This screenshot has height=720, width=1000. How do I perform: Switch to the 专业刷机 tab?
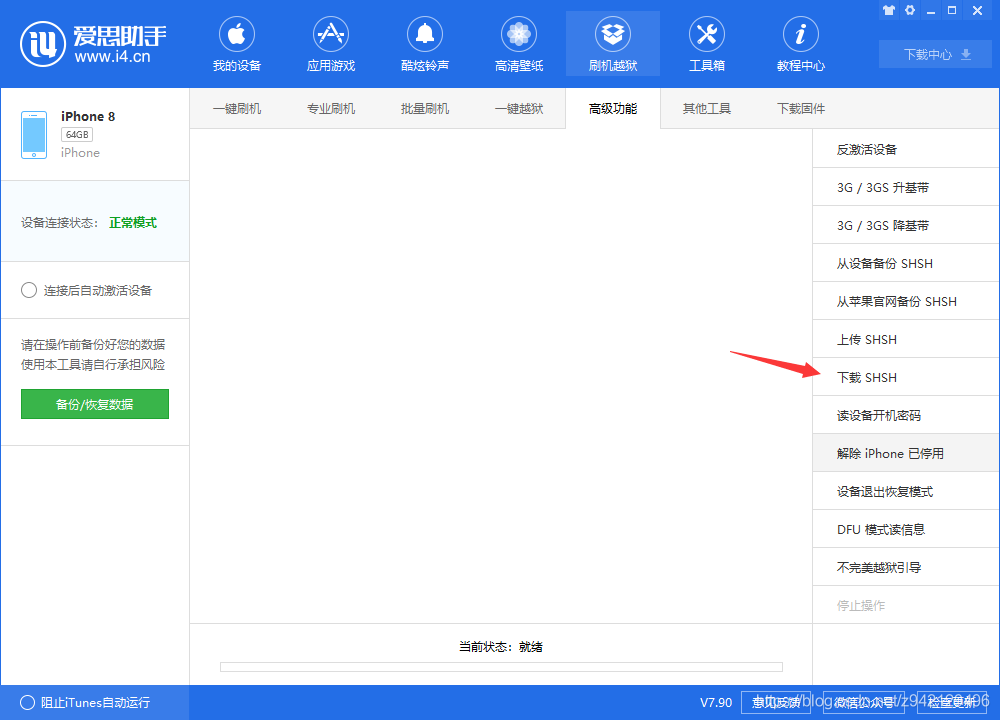click(x=330, y=108)
